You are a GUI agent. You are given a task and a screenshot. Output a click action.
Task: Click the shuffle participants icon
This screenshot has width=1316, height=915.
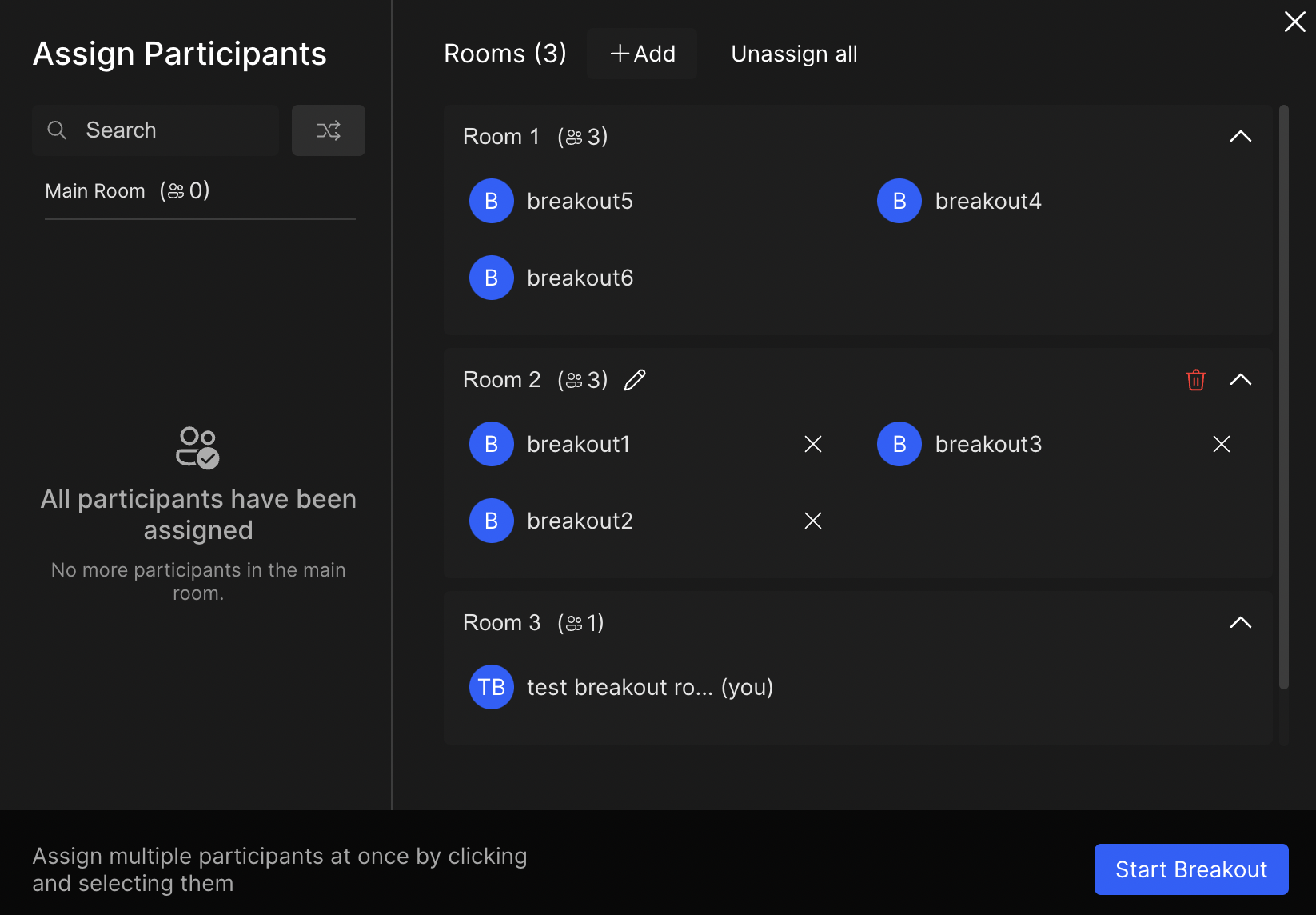(328, 130)
